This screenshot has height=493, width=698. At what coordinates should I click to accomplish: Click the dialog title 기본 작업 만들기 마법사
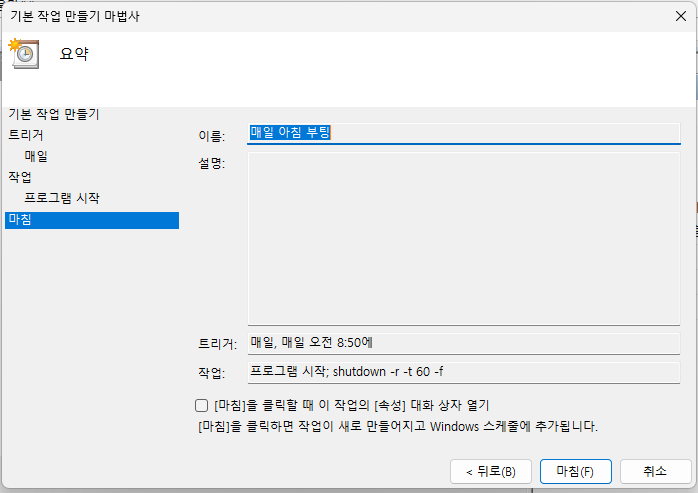(75, 16)
